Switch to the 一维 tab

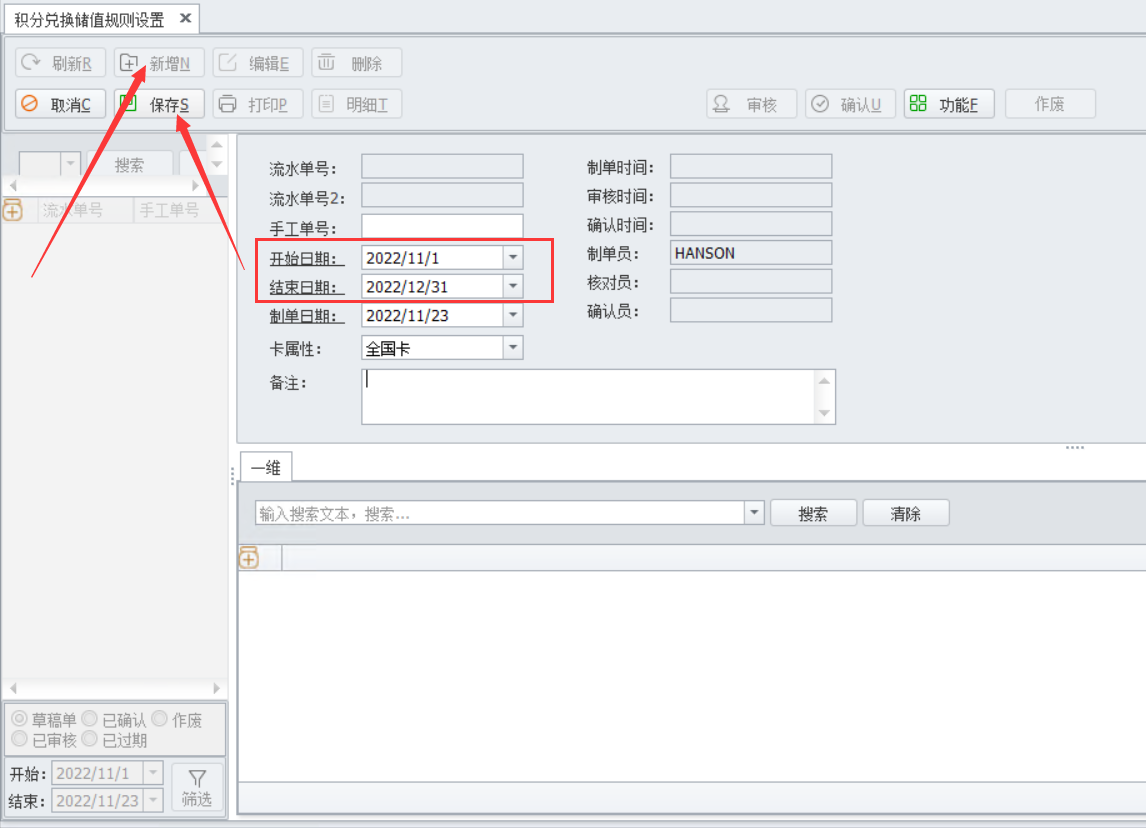[265, 467]
